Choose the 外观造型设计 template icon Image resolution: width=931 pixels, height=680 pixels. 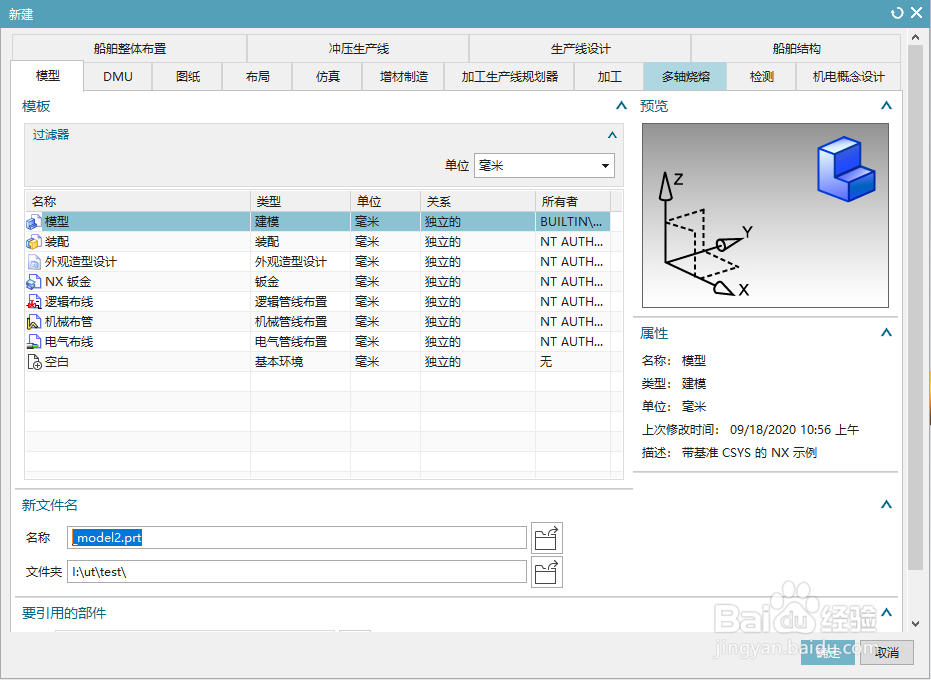pos(33,261)
